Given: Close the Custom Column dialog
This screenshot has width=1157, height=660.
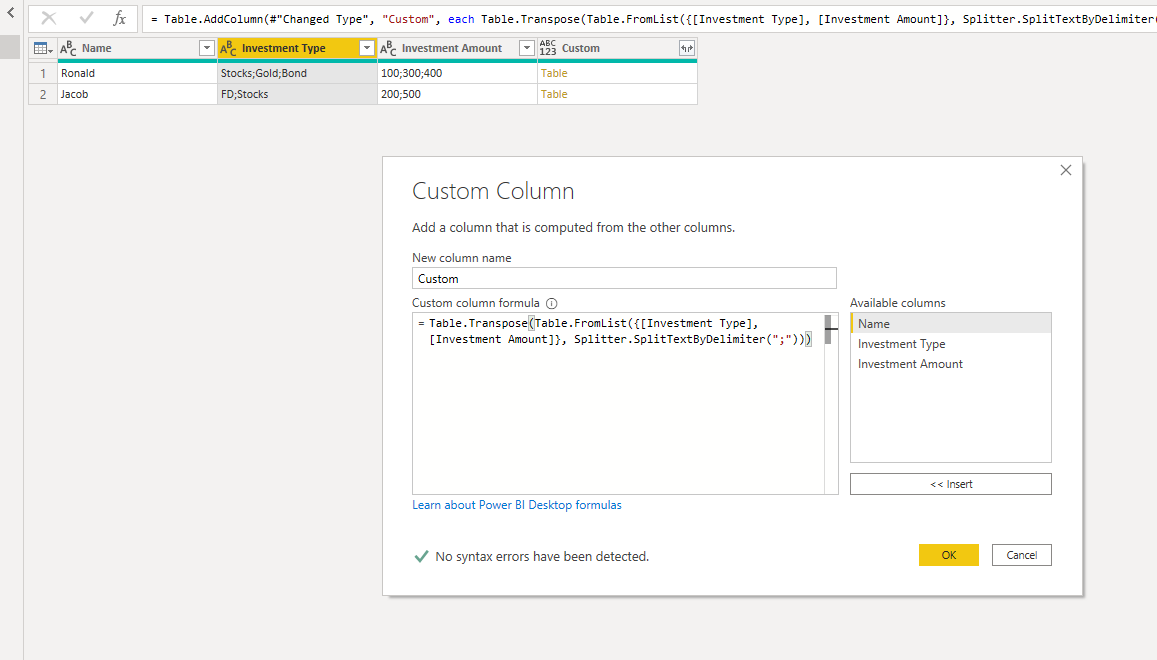Looking at the screenshot, I should click(1066, 171).
